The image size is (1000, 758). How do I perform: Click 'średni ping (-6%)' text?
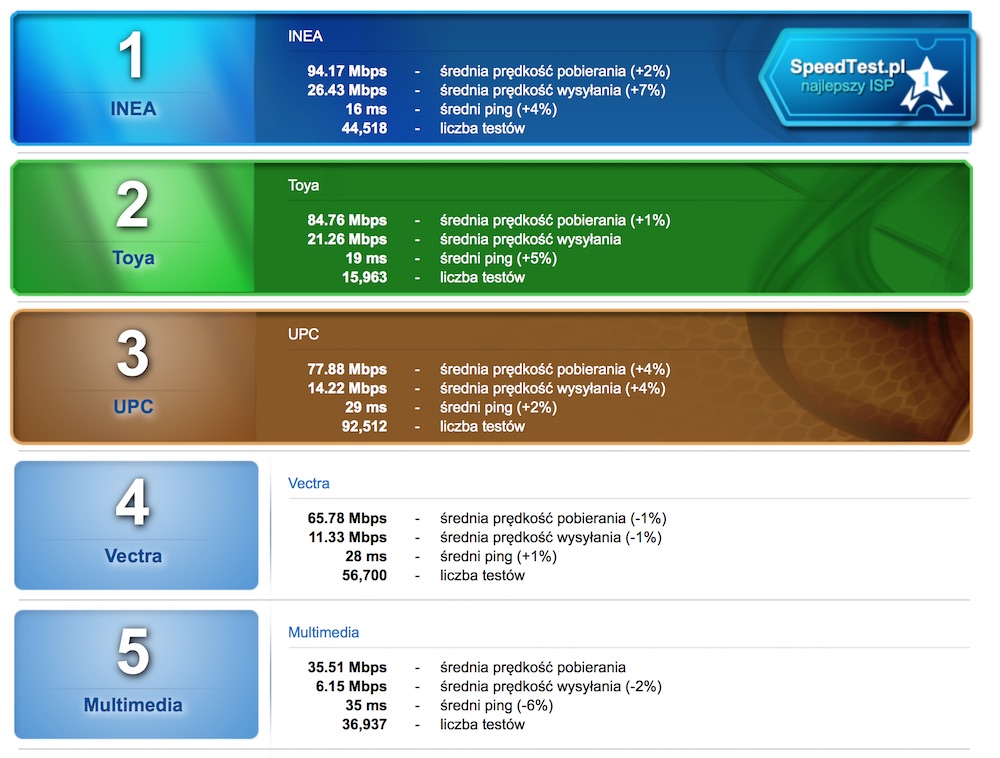(496, 706)
